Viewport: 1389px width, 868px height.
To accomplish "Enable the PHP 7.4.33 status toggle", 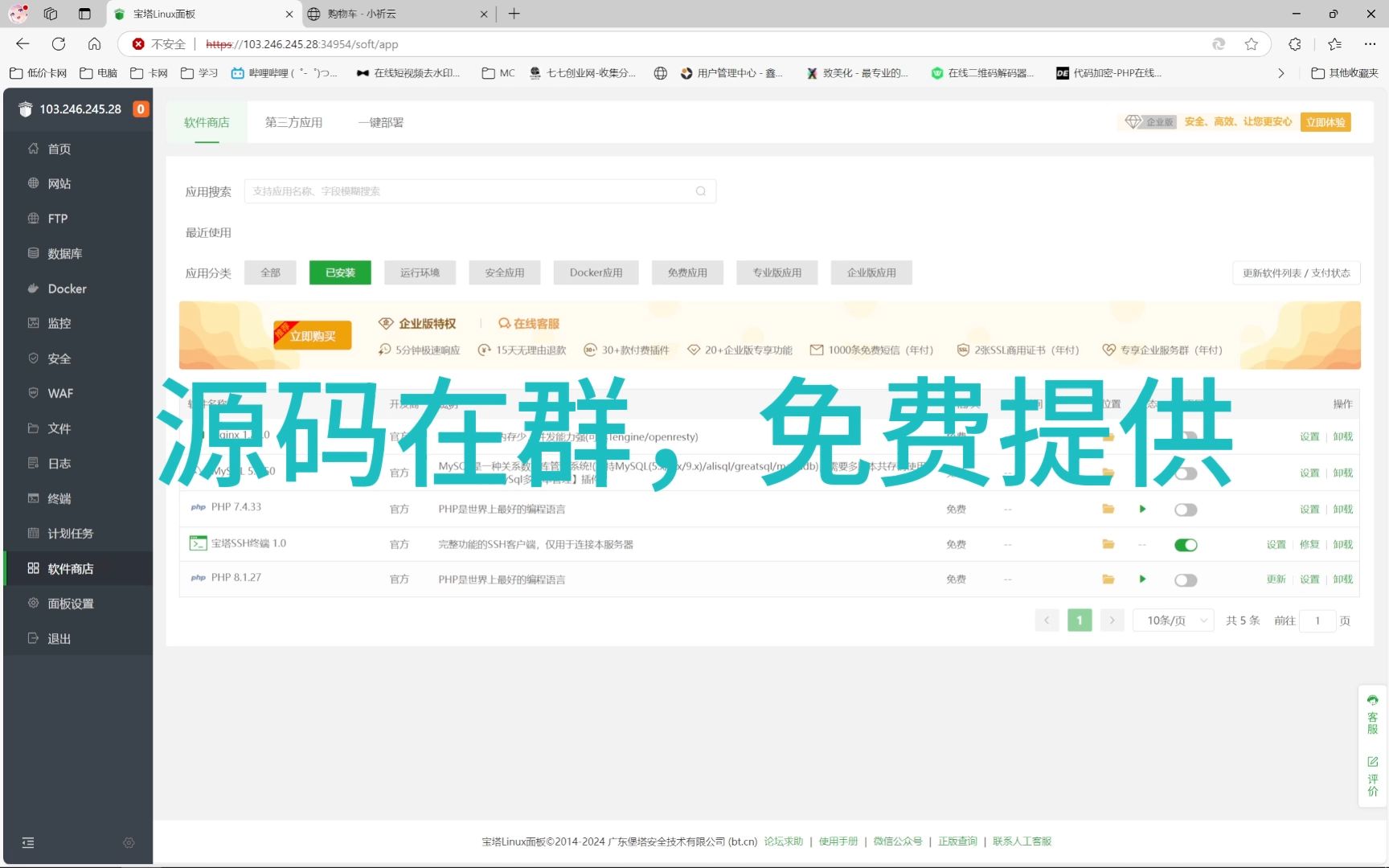I will (x=1186, y=509).
